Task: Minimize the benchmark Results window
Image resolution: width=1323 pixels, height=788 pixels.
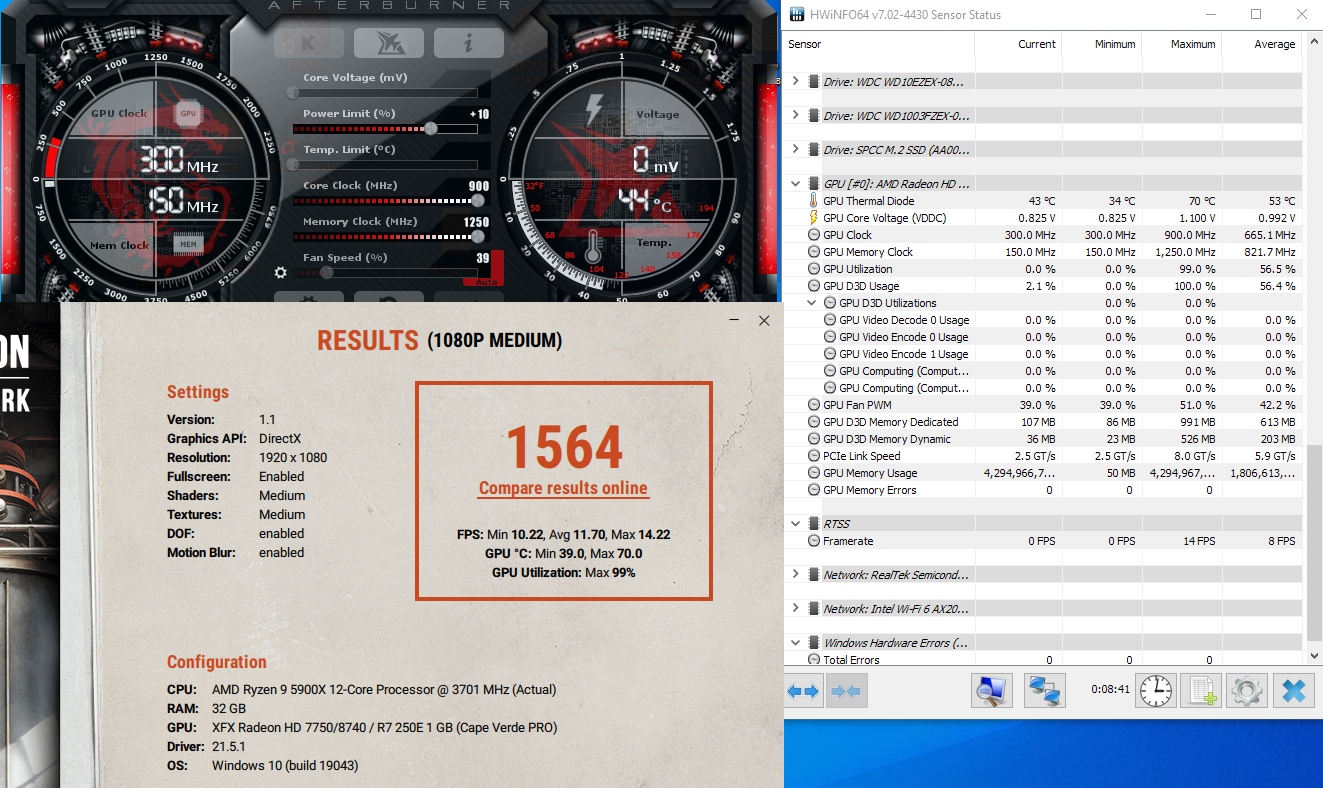Action: click(734, 320)
